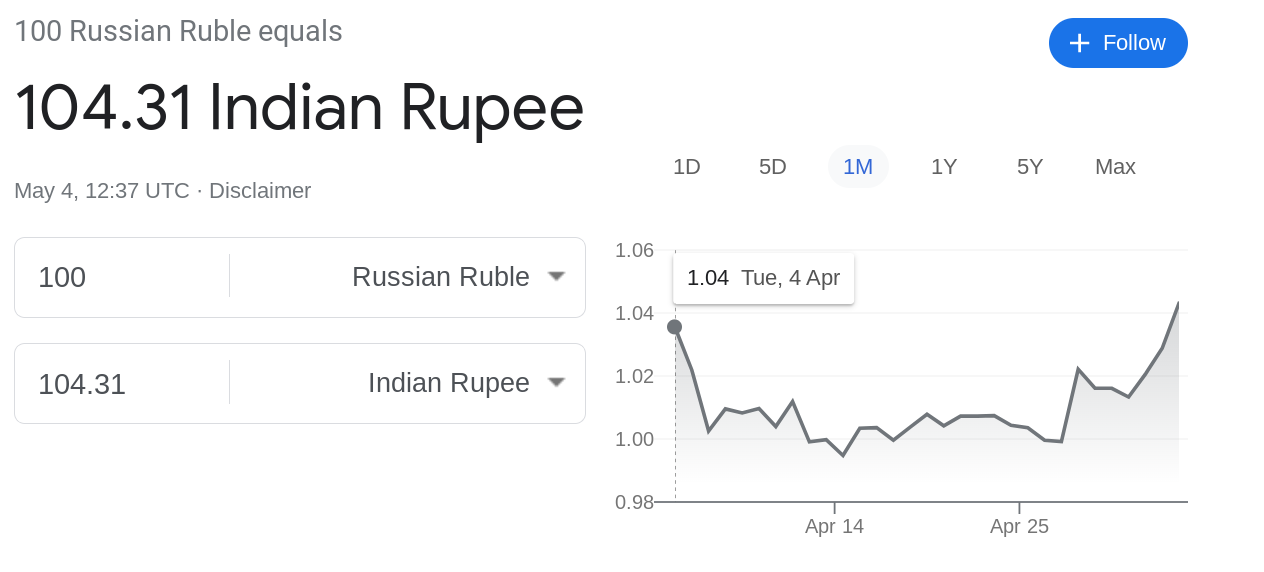Select the 1M chart range
Viewport: 1264px width, 572px height.
pos(858,167)
